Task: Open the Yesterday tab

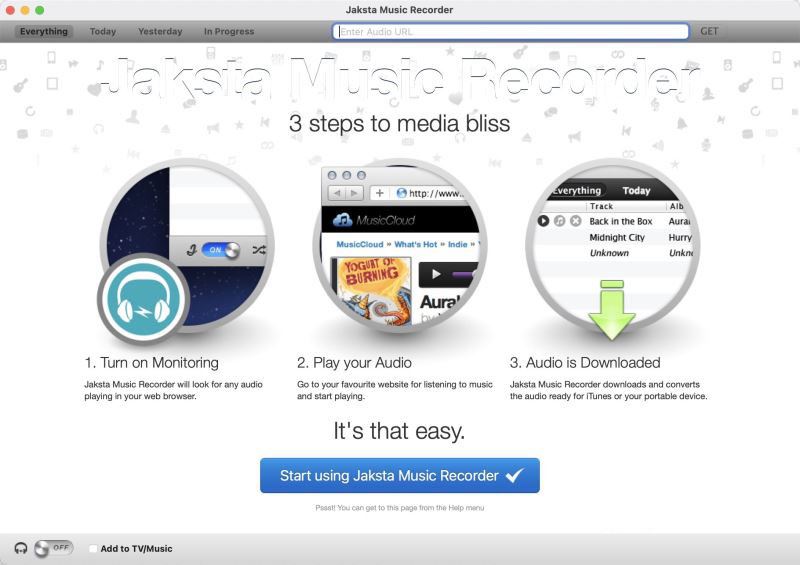Action: (160, 31)
